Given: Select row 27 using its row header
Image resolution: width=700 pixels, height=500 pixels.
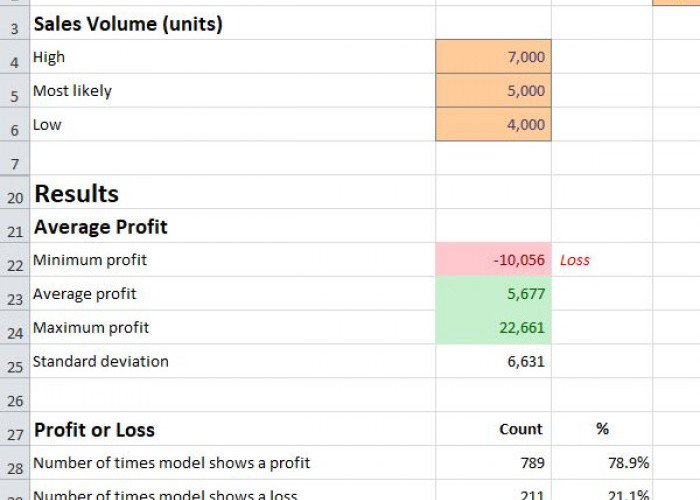Looking at the screenshot, I should click(14, 431).
